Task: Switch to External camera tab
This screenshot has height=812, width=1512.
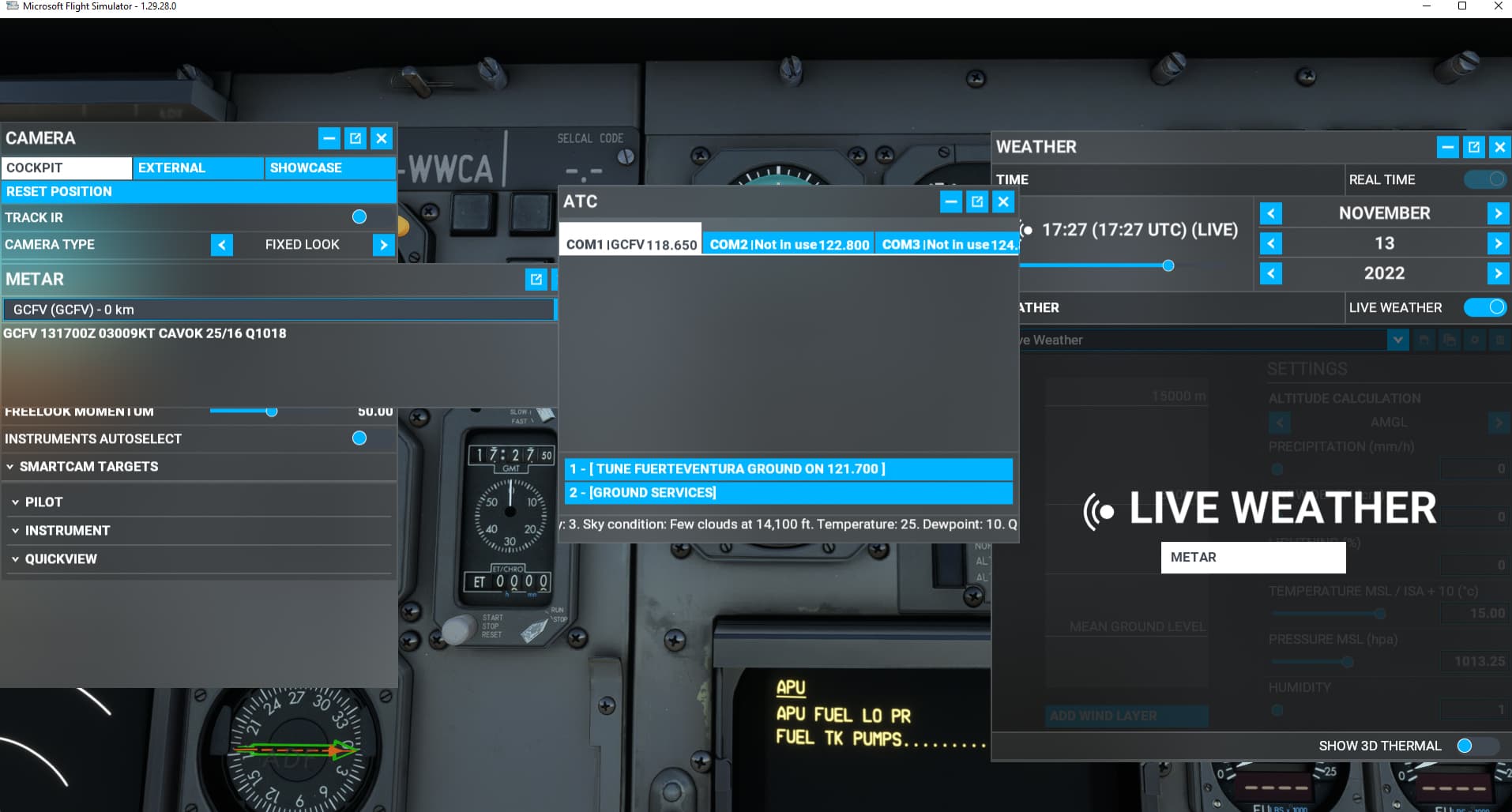Action: [198, 167]
